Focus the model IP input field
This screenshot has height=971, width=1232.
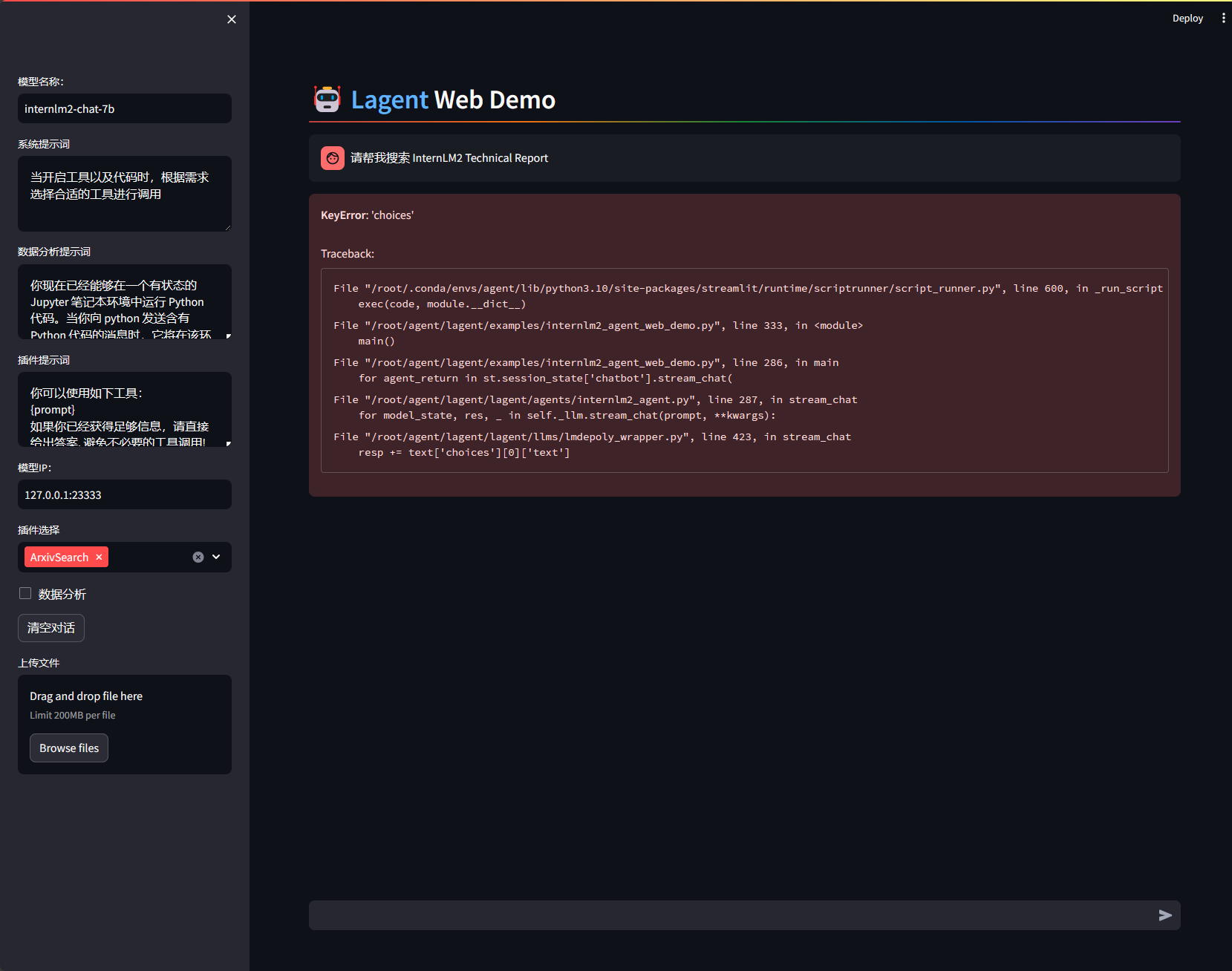click(125, 494)
